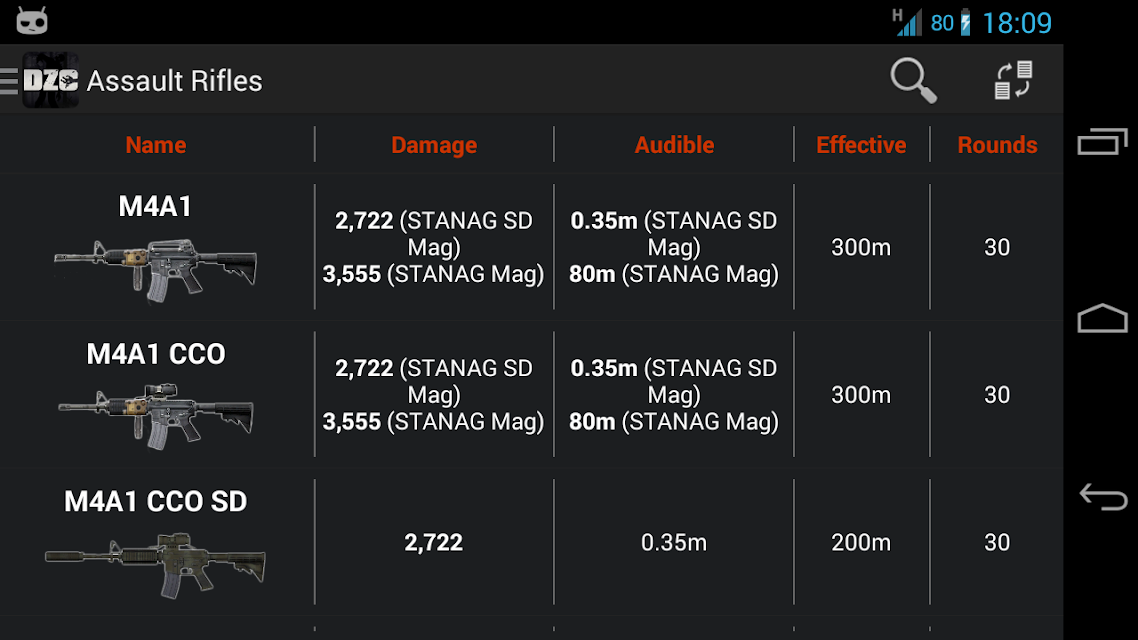The image size is (1138, 640).
Task: Select the Effective column header
Action: coord(861,145)
